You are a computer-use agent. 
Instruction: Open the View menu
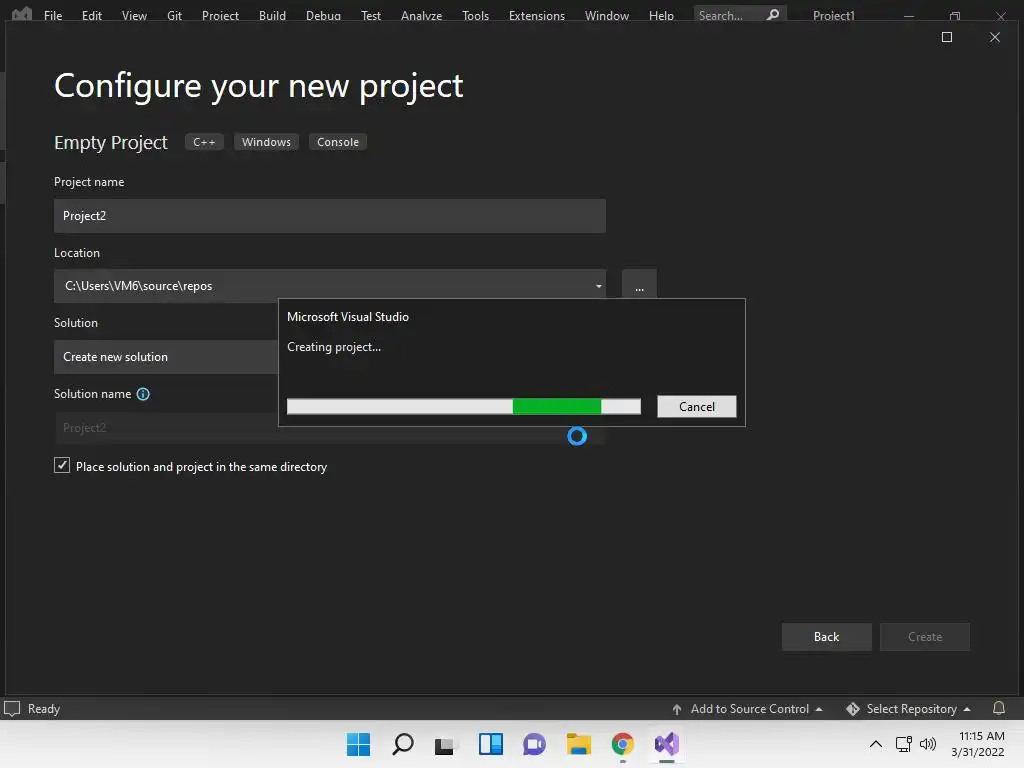[x=134, y=15]
